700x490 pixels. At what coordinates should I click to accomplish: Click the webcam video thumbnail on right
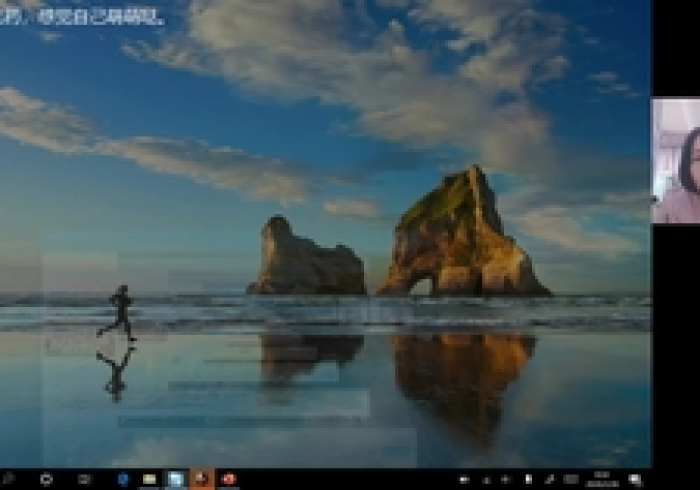pyautogui.click(x=676, y=160)
